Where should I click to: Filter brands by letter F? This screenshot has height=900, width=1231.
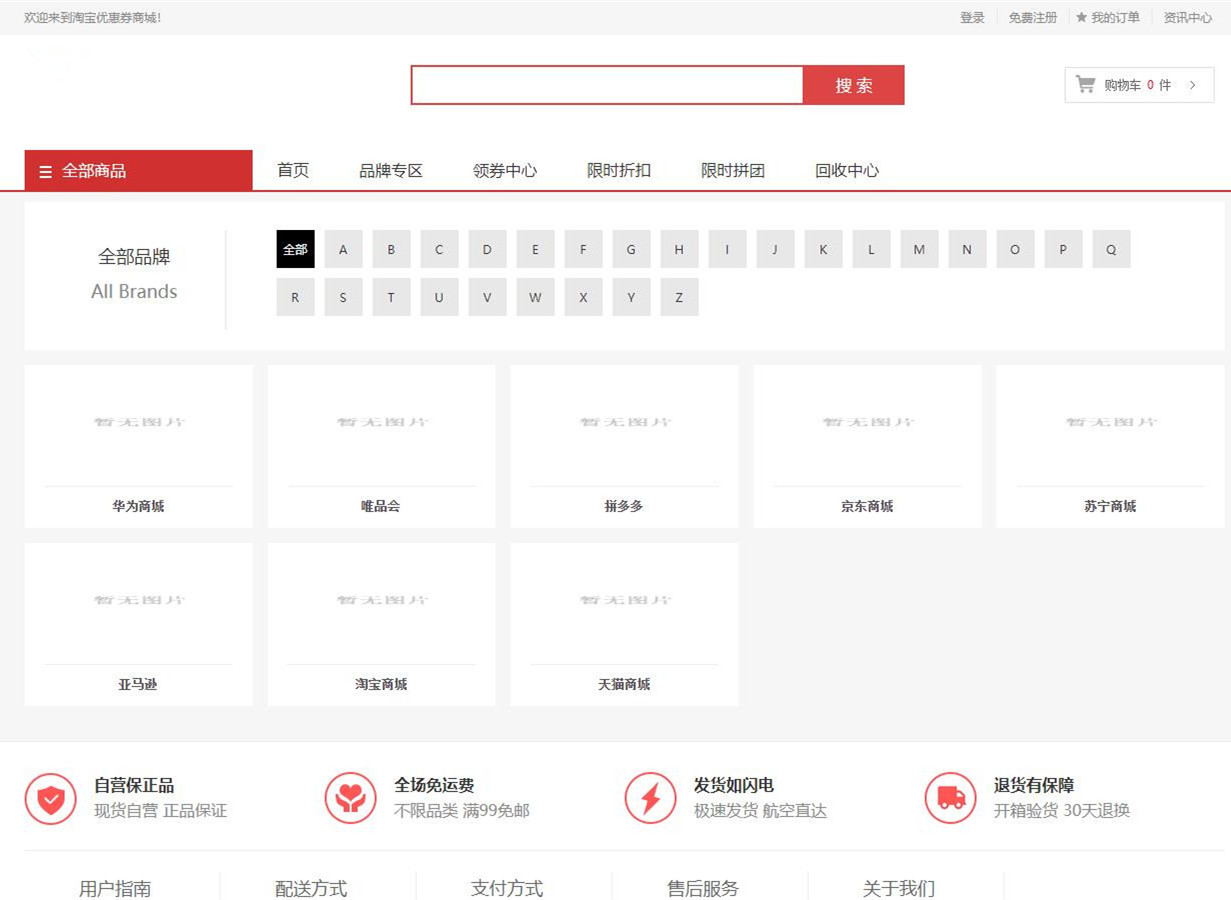pyautogui.click(x=583, y=249)
